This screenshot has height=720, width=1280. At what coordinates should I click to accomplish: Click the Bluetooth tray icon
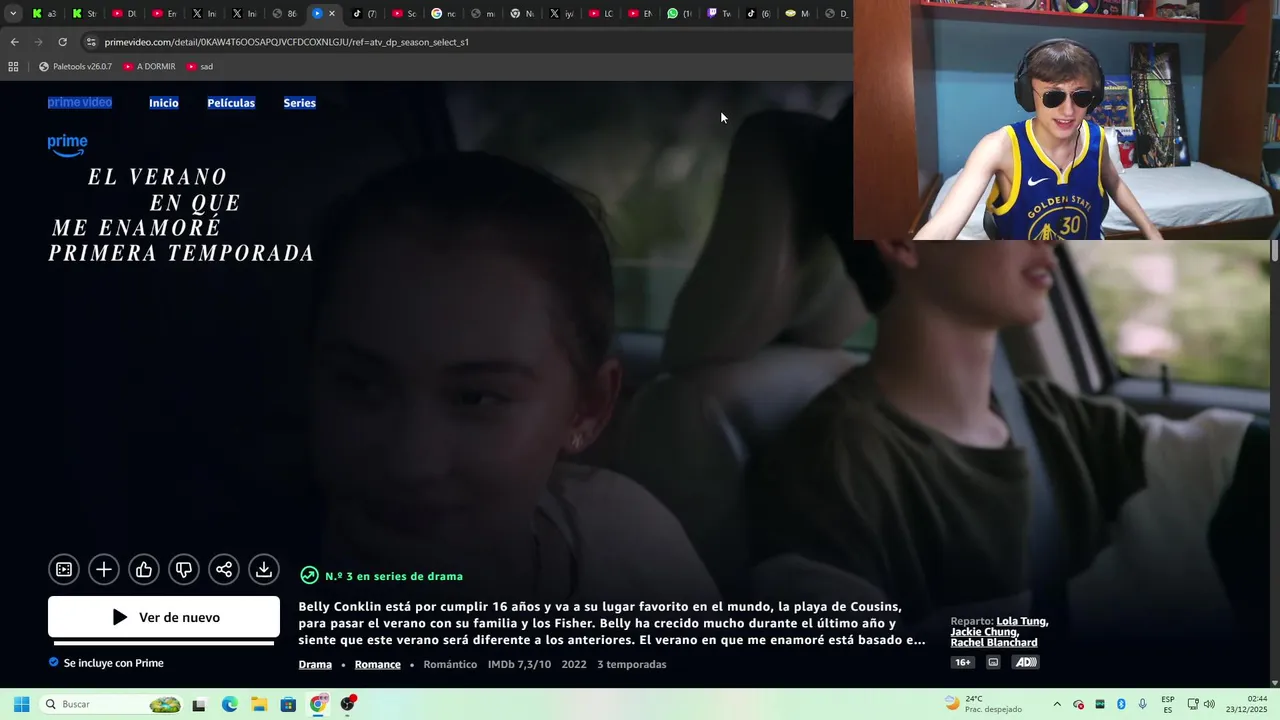point(1121,704)
